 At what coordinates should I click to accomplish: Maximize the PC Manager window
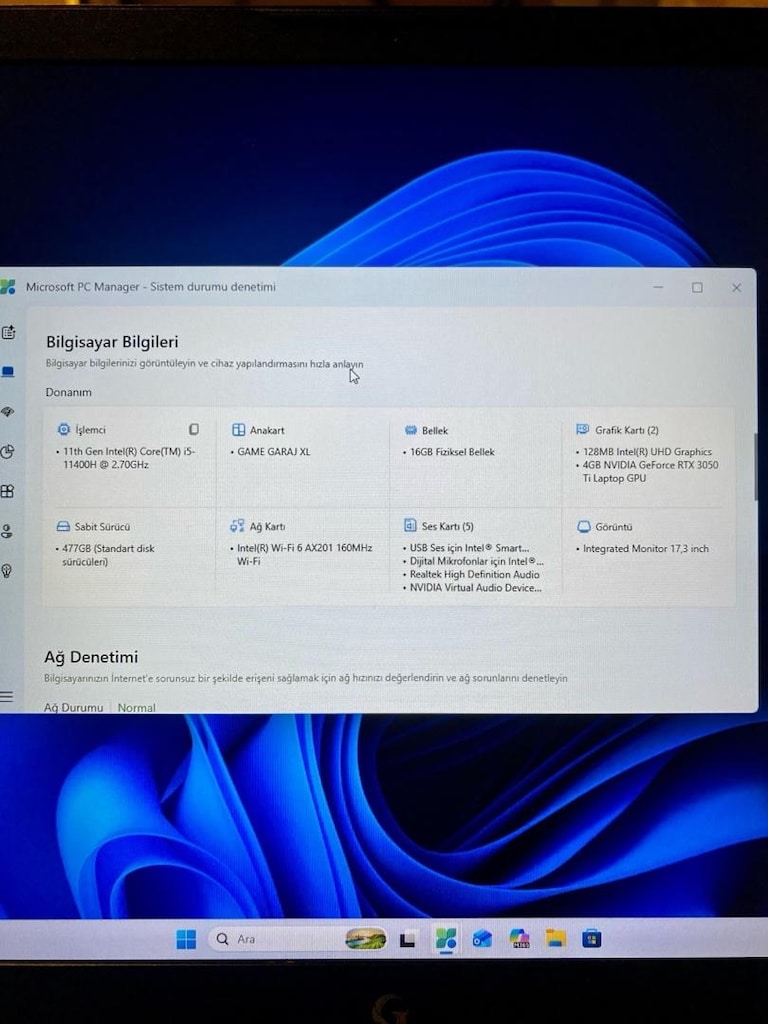point(697,287)
